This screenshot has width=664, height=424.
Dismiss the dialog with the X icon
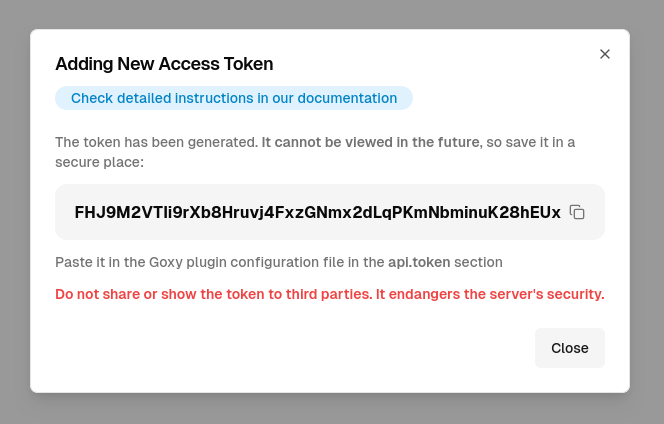[604, 54]
